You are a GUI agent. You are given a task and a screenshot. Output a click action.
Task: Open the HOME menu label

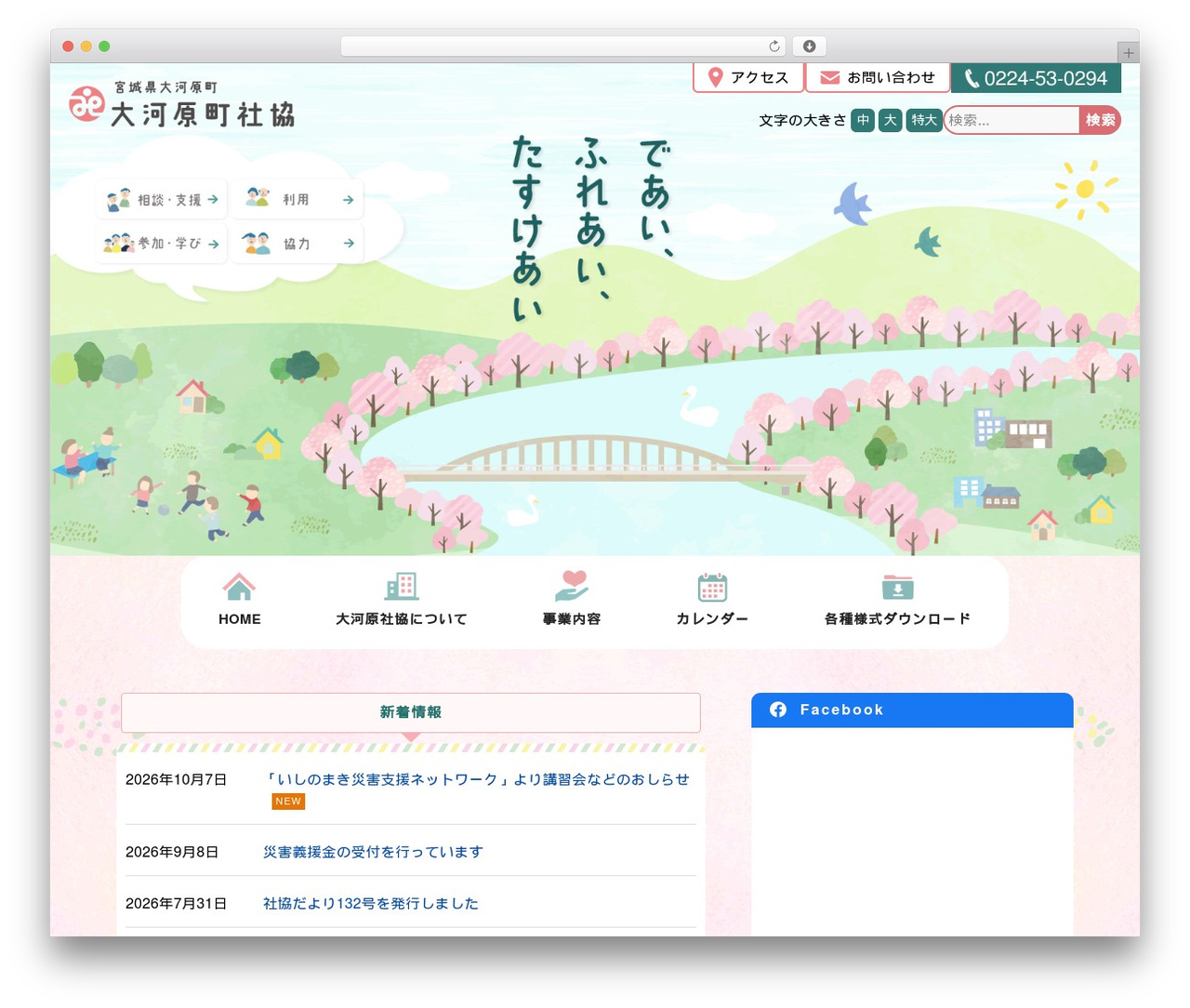pyautogui.click(x=240, y=619)
